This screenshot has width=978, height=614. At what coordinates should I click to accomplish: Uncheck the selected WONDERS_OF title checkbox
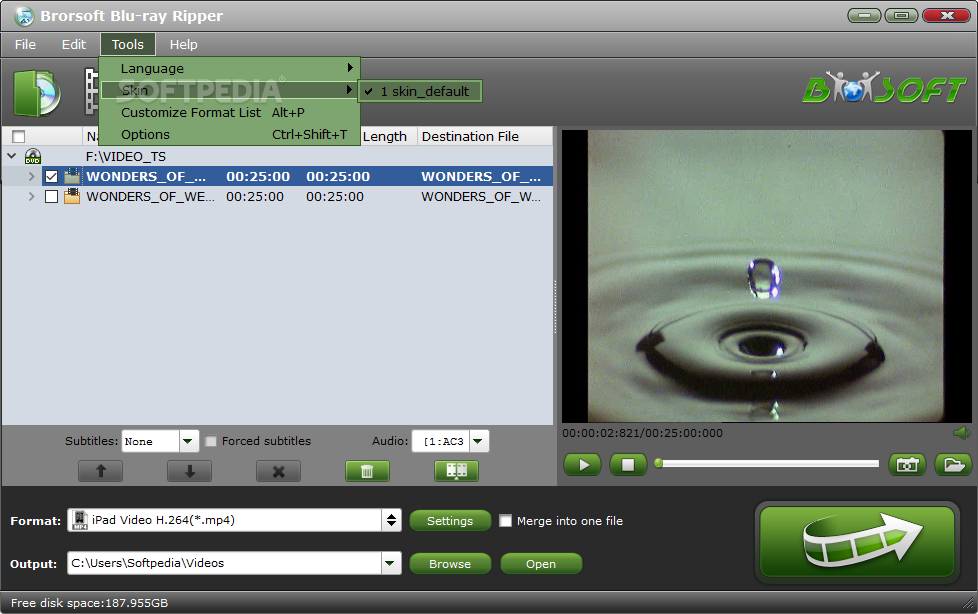pyautogui.click(x=52, y=177)
